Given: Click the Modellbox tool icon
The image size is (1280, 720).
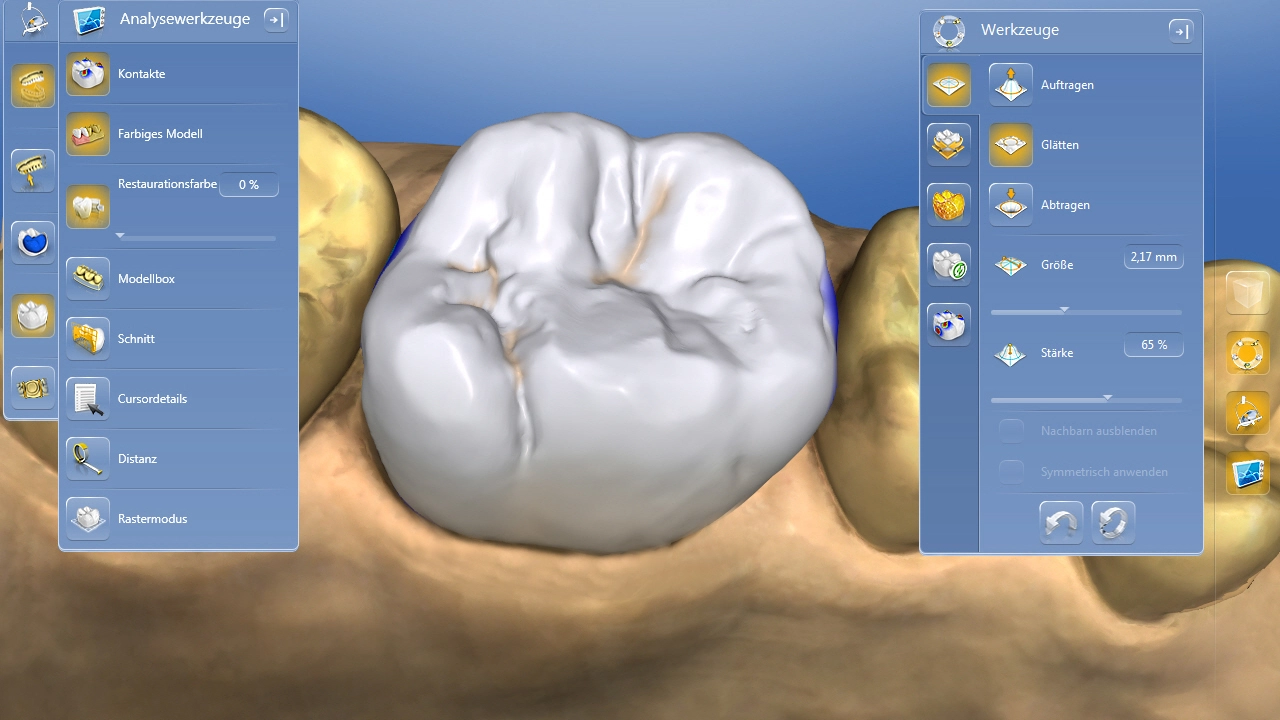Looking at the screenshot, I should point(88,279).
